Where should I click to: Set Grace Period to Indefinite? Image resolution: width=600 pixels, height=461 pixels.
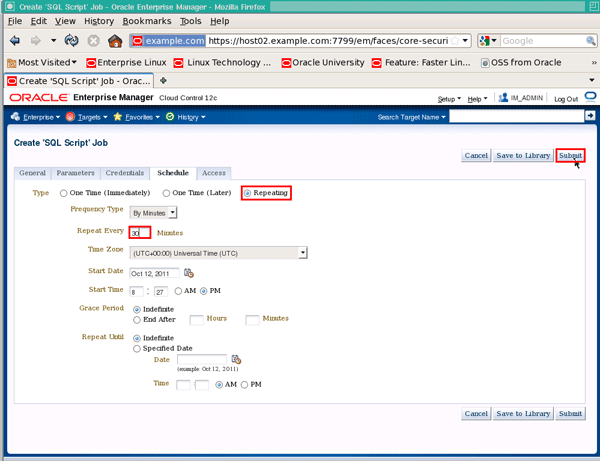pyautogui.click(x=137, y=310)
